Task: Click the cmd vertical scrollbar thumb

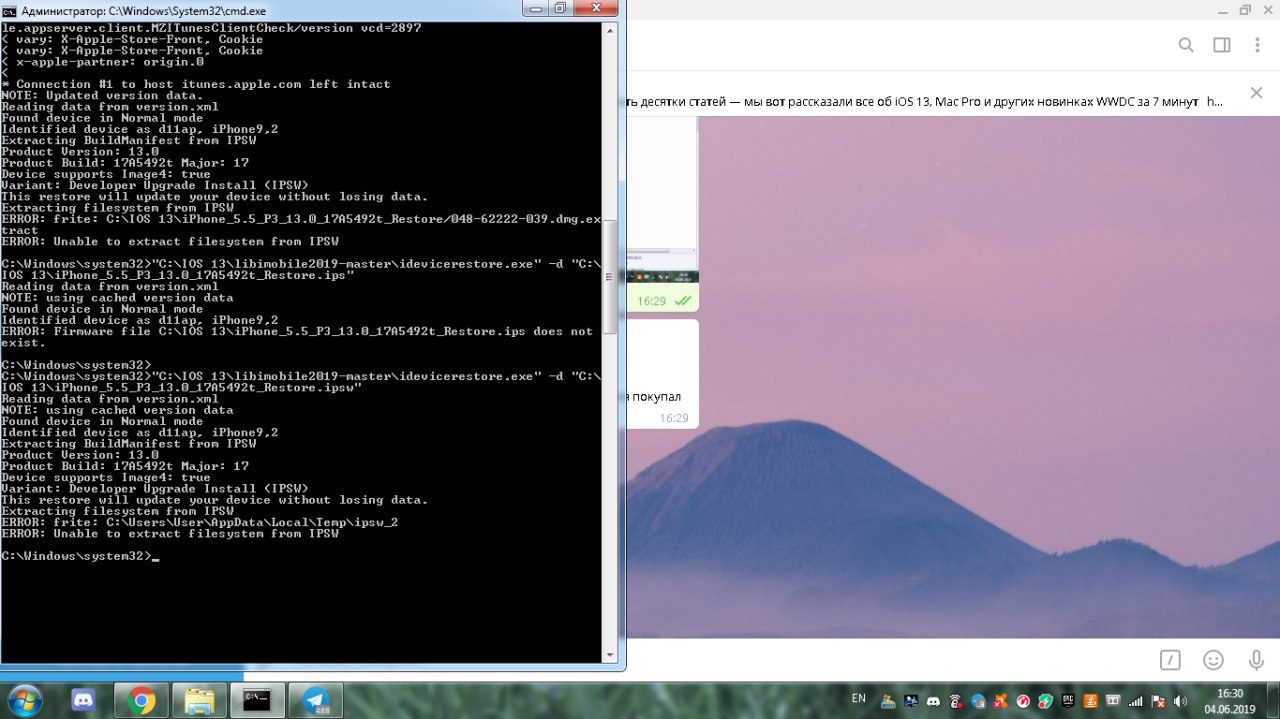Action: point(610,277)
